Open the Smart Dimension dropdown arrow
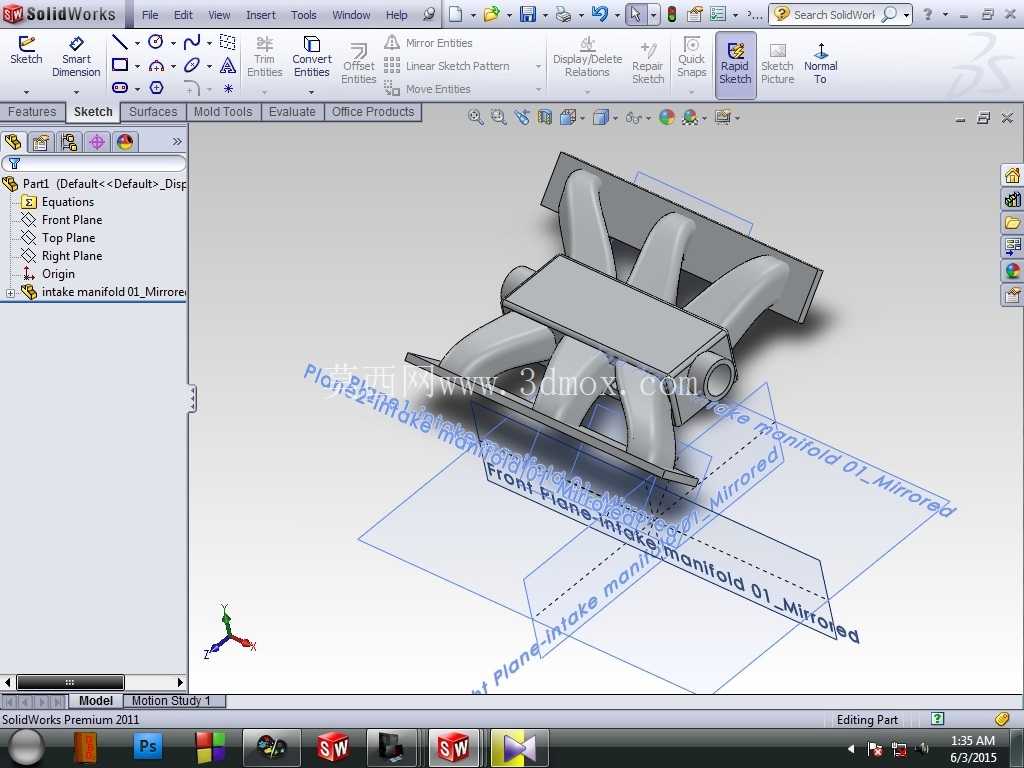Viewport: 1024px width, 768px height. (x=76, y=92)
